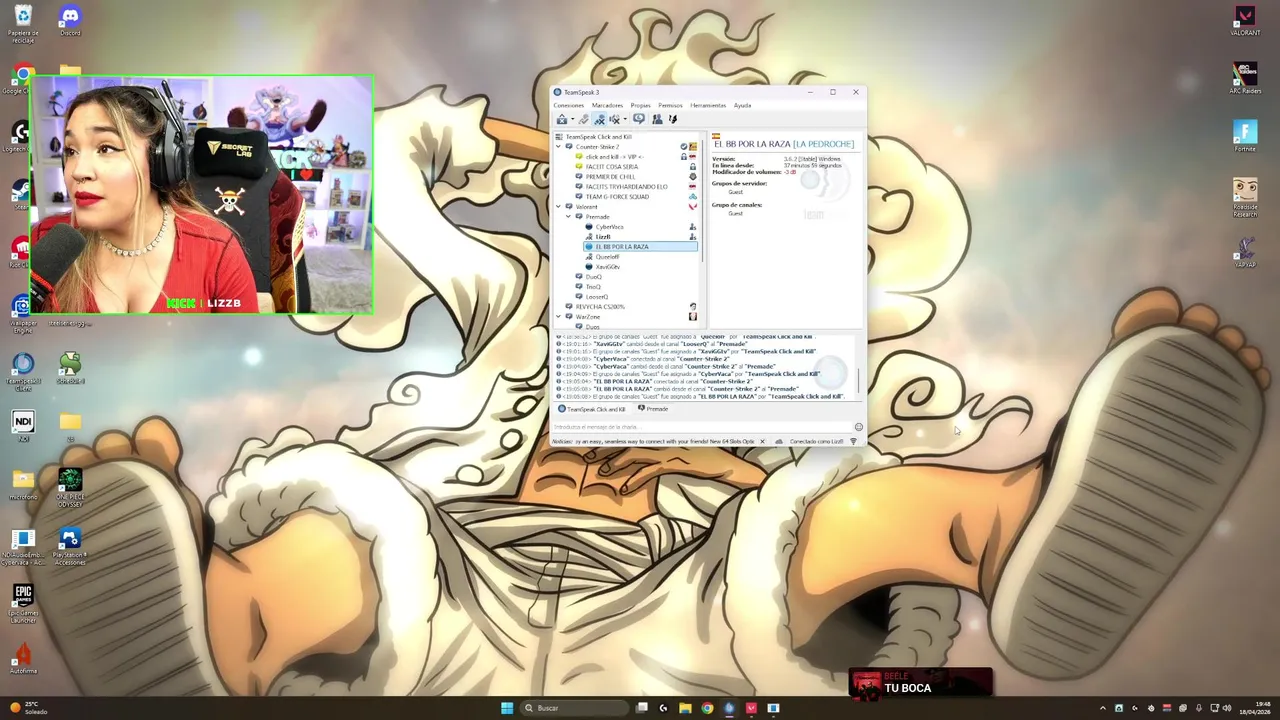Open the connect icon's dropdown arrow
Image resolution: width=1280 pixels, height=720 pixels.
click(572, 120)
